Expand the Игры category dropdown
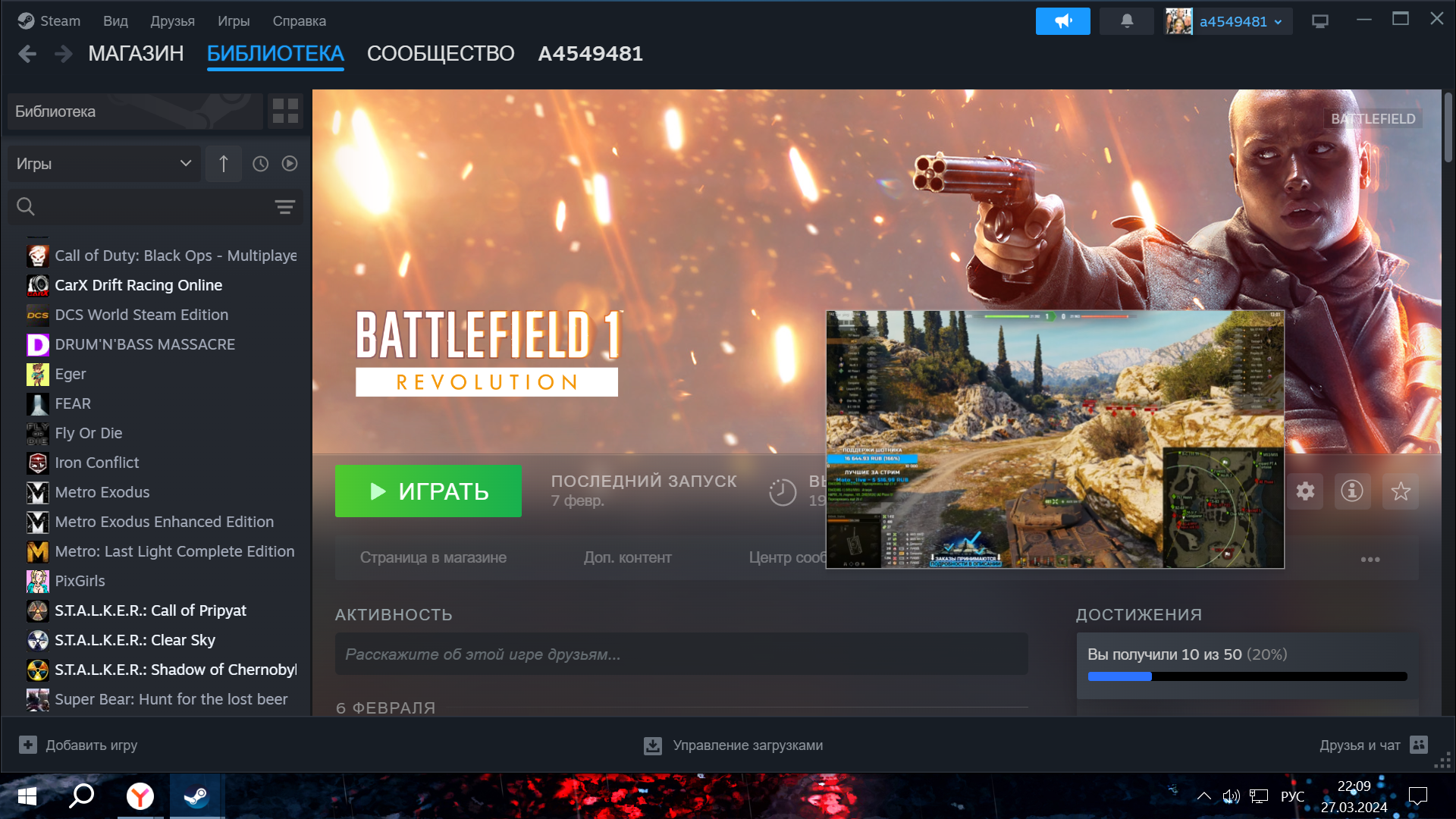Screen dimensions: 1456x819 [x=105, y=164]
